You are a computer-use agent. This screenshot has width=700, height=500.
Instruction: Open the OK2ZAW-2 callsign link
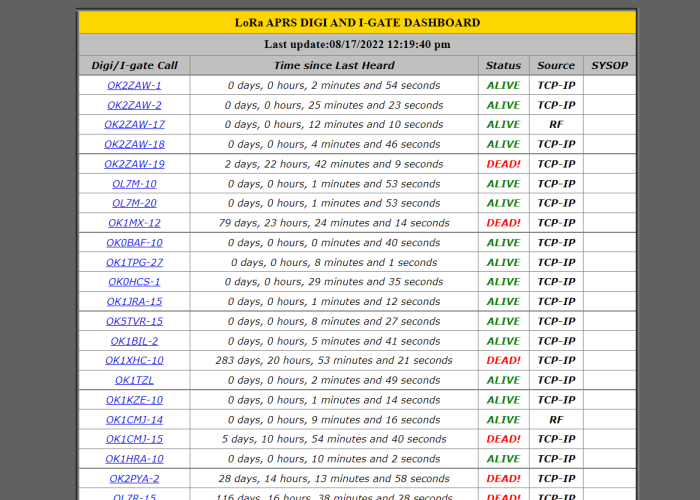coord(134,105)
